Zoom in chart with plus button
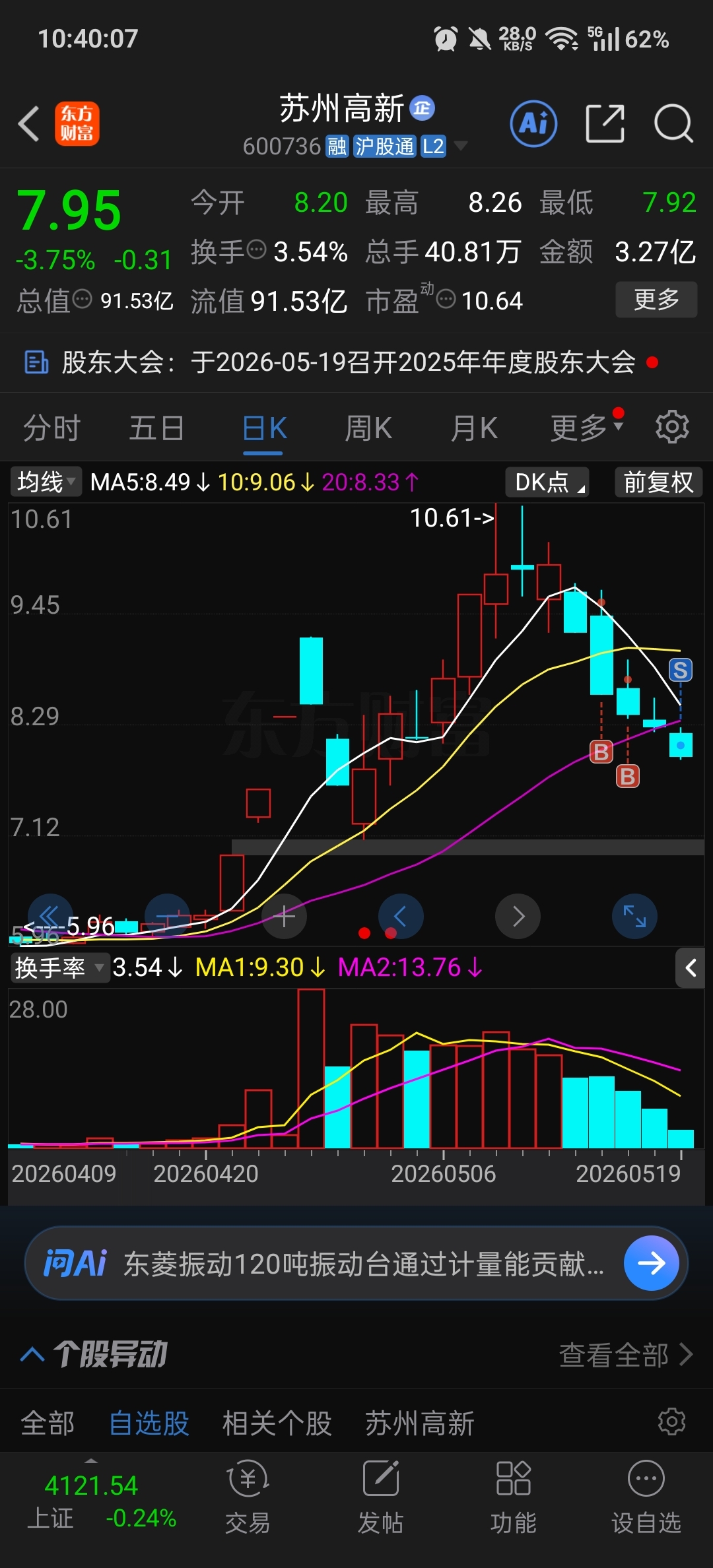 (285, 916)
